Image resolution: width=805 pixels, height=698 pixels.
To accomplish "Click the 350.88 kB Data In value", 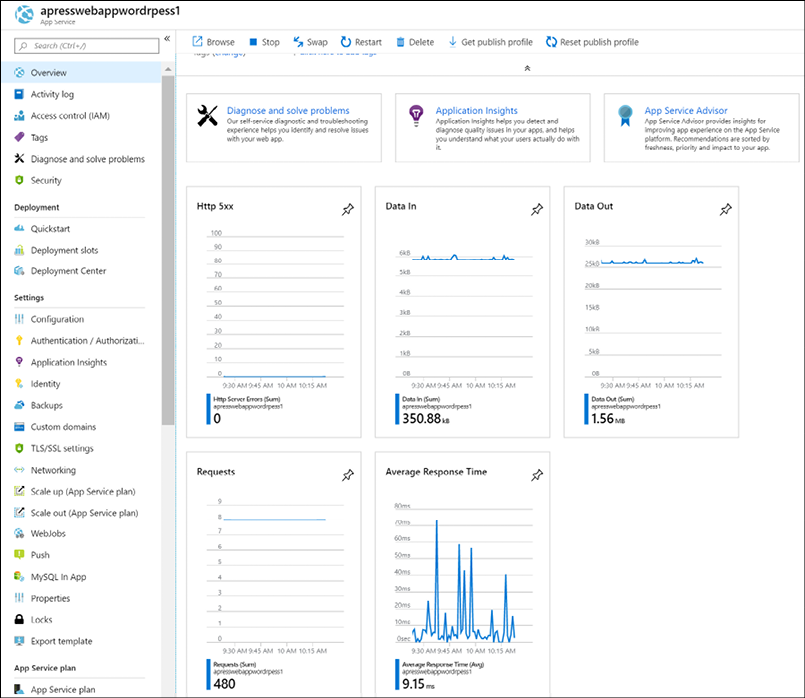I will tap(426, 418).
